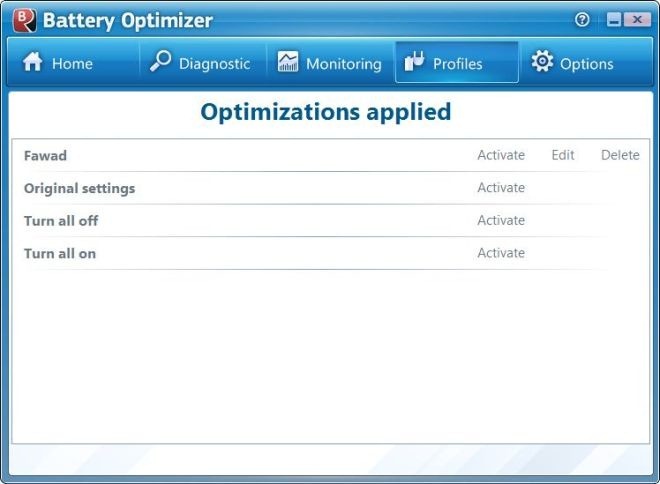
Task: Click the Options gear icon
Action: coord(542,61)
